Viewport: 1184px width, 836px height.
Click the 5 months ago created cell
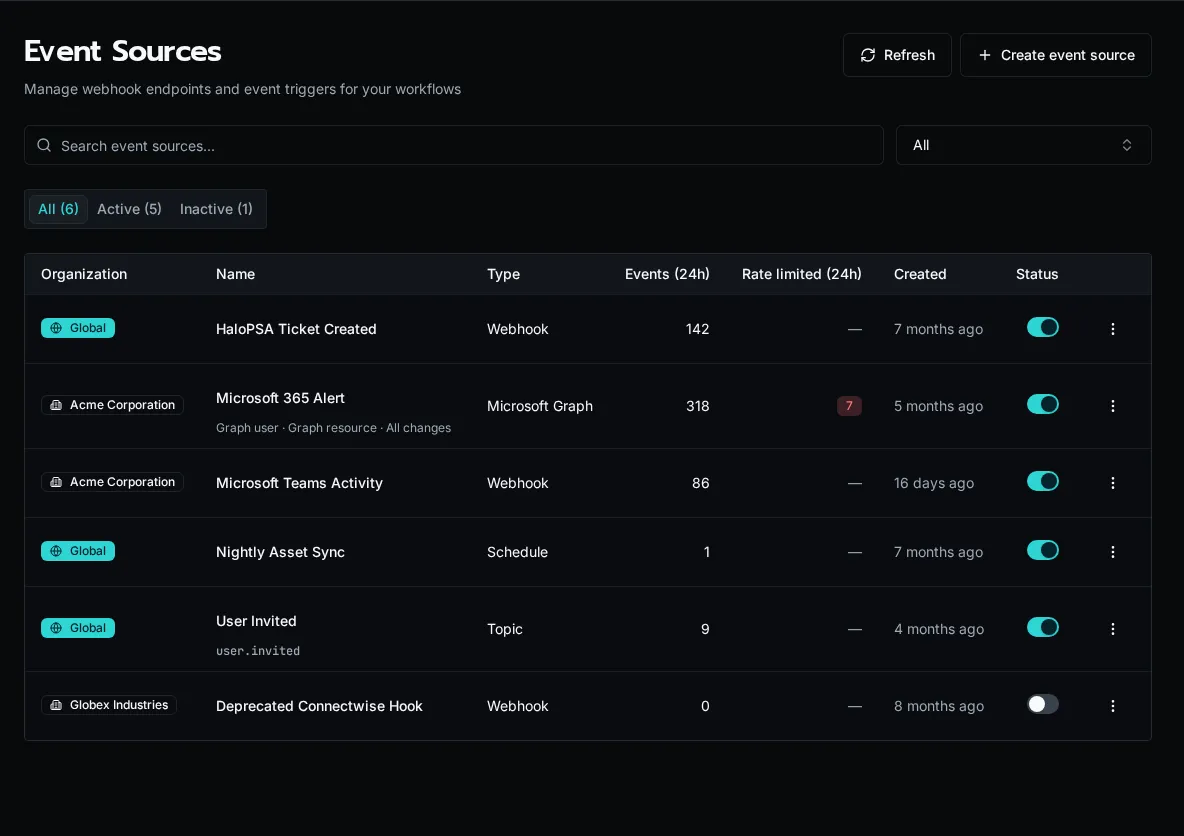click(x=938, y=406)
